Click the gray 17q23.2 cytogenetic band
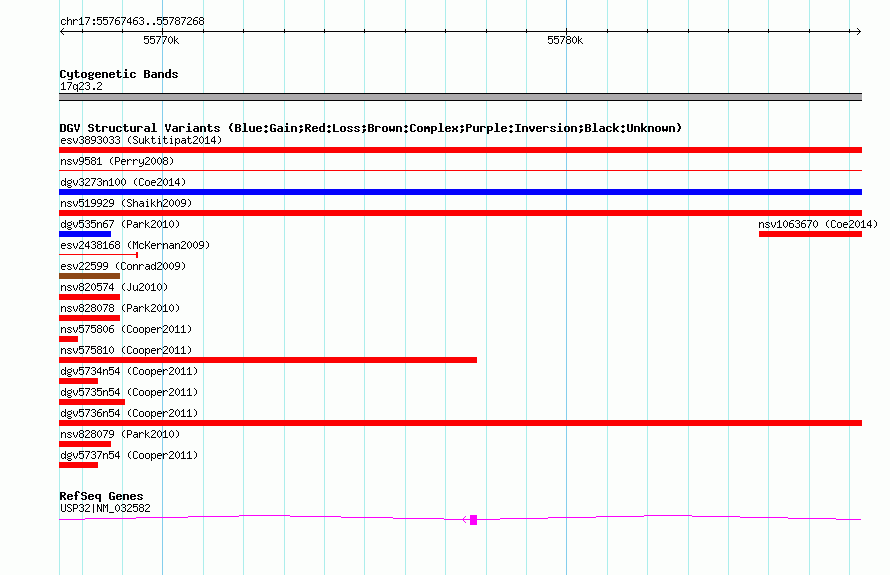890x575 pixels. 460,97
